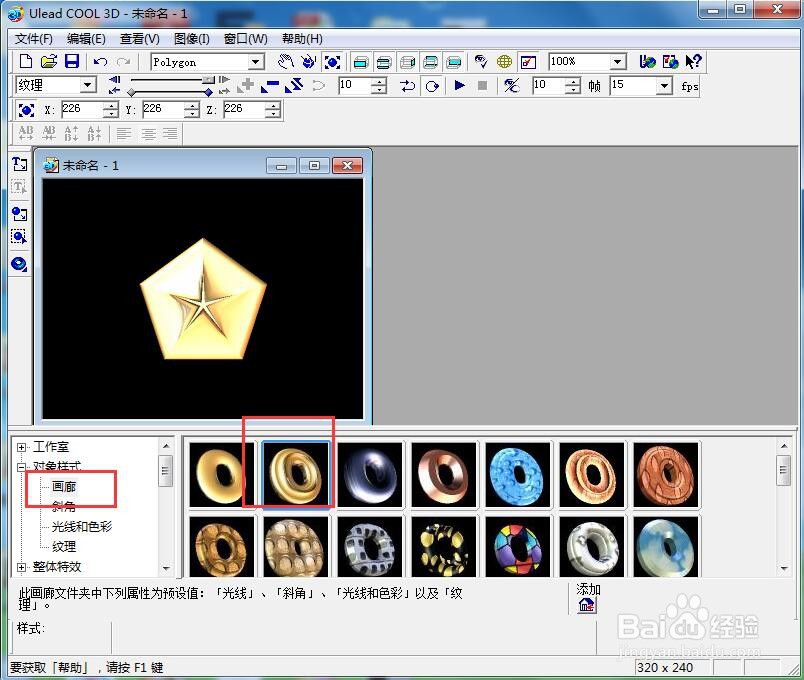Click the Add to gallery house icon
This screenshot has width=804, height=680.
coord(587,606)
